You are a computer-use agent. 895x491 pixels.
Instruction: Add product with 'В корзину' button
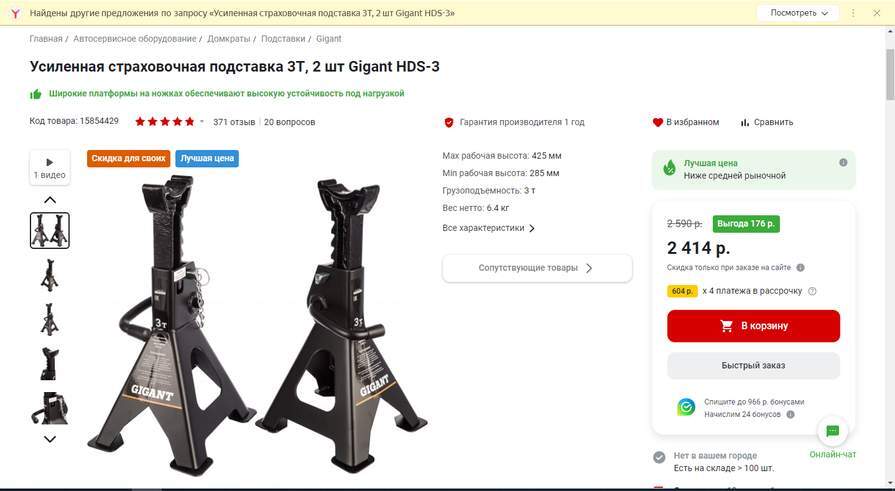click(x=753, y=326)
